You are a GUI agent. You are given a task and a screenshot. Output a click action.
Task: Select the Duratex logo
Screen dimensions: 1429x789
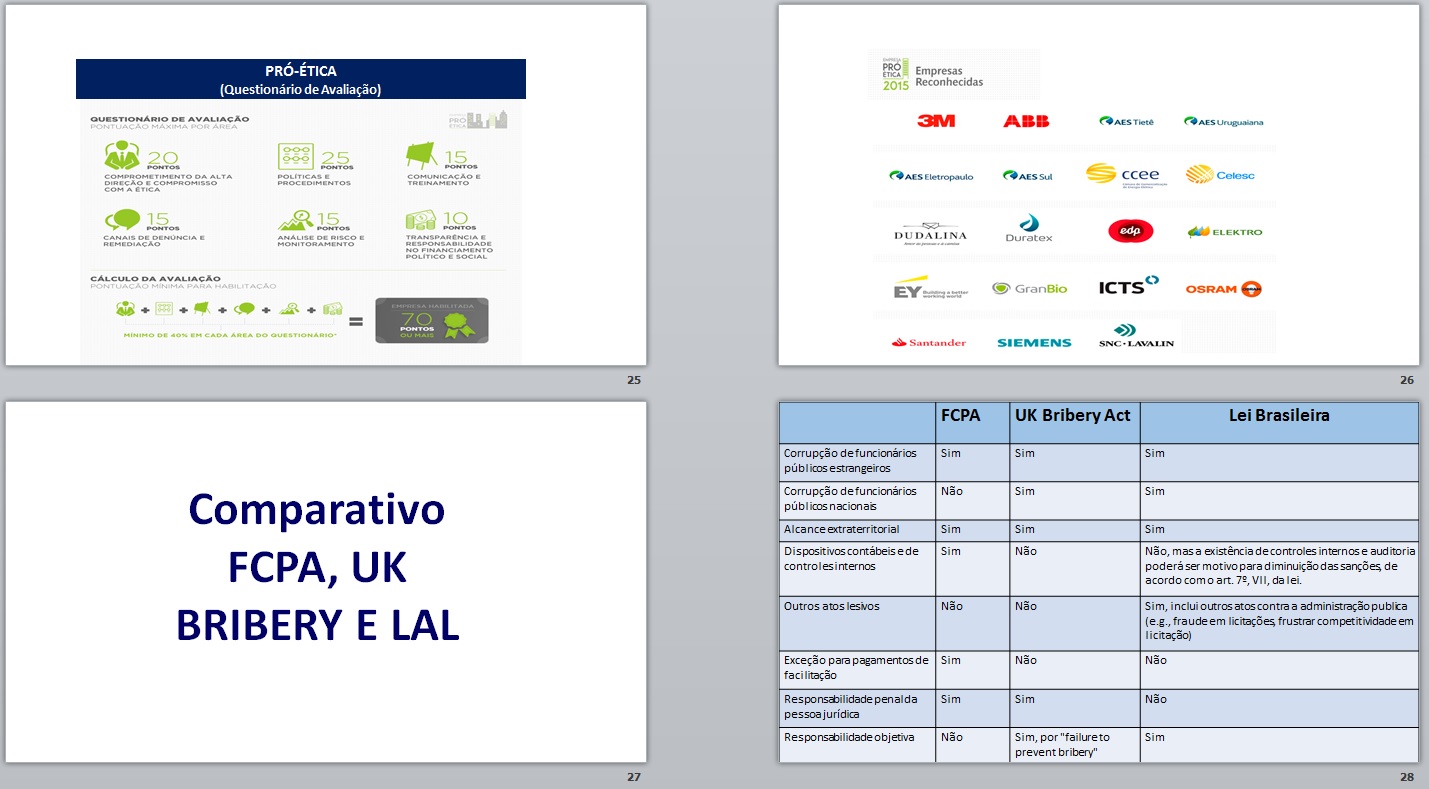coord(1029,230)
